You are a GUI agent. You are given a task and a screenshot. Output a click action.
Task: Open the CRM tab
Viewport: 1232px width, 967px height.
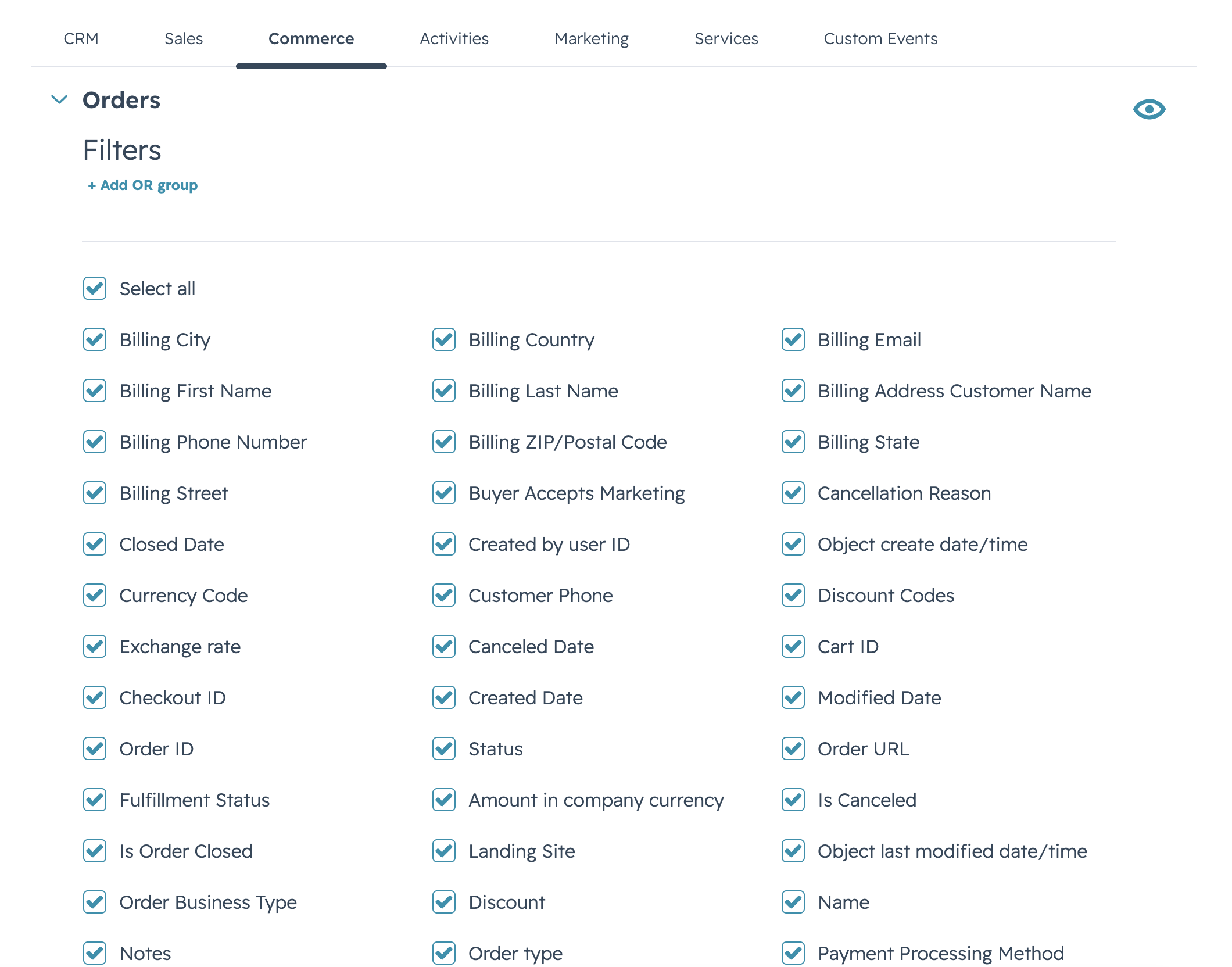(x=81, y=38)
